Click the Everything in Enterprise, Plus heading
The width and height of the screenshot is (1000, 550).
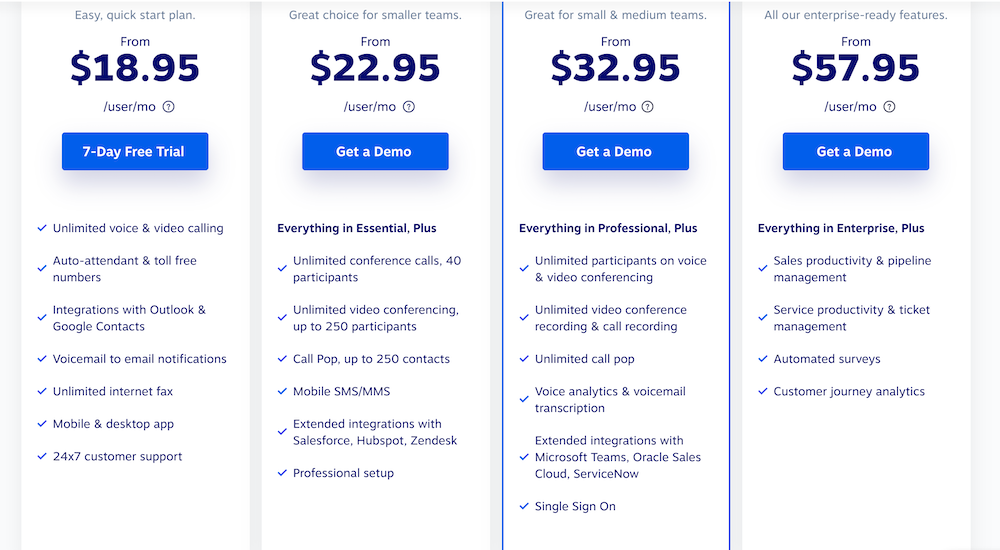841,228
